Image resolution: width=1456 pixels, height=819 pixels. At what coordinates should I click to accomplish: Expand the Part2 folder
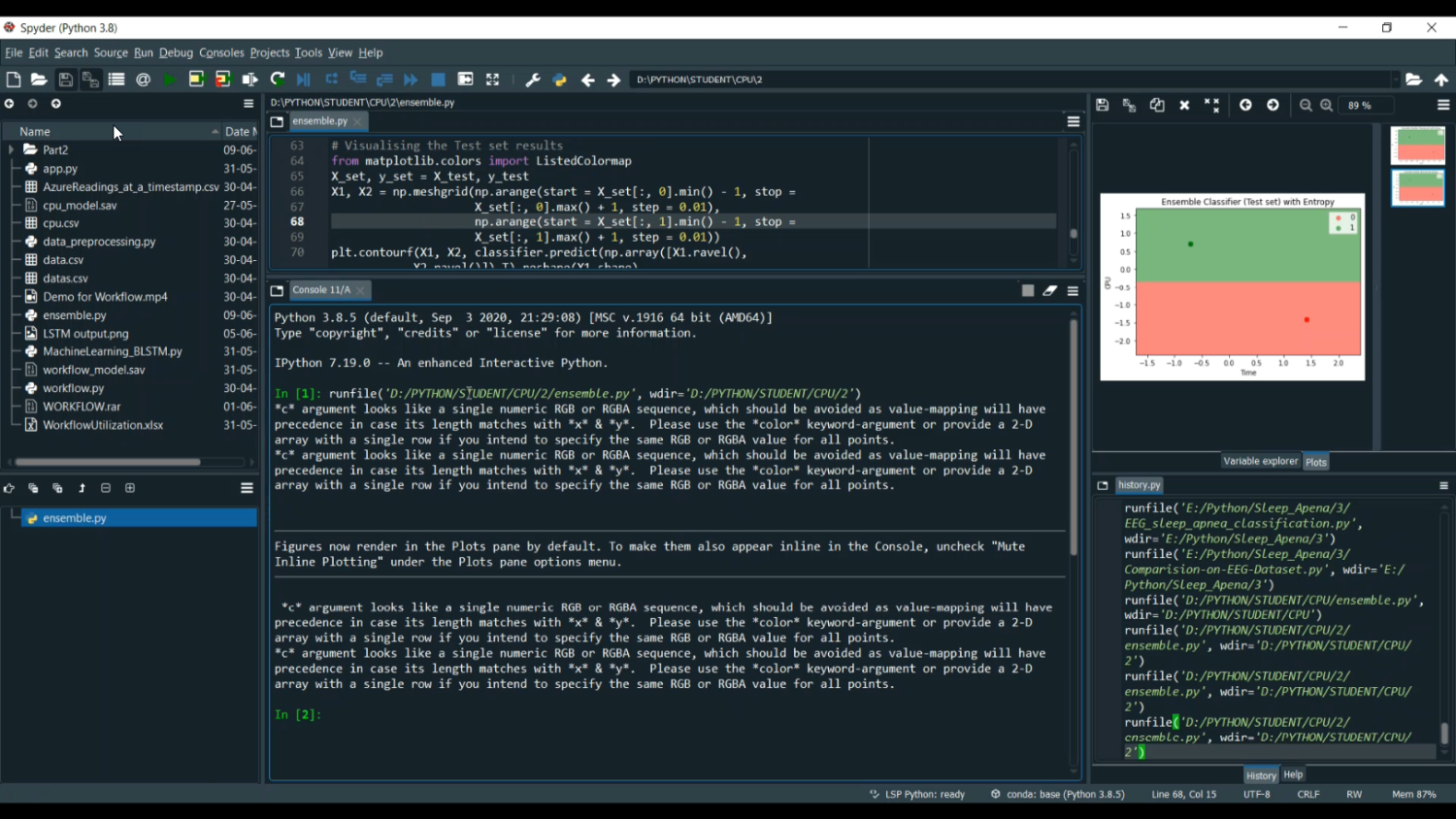[12, 150]
